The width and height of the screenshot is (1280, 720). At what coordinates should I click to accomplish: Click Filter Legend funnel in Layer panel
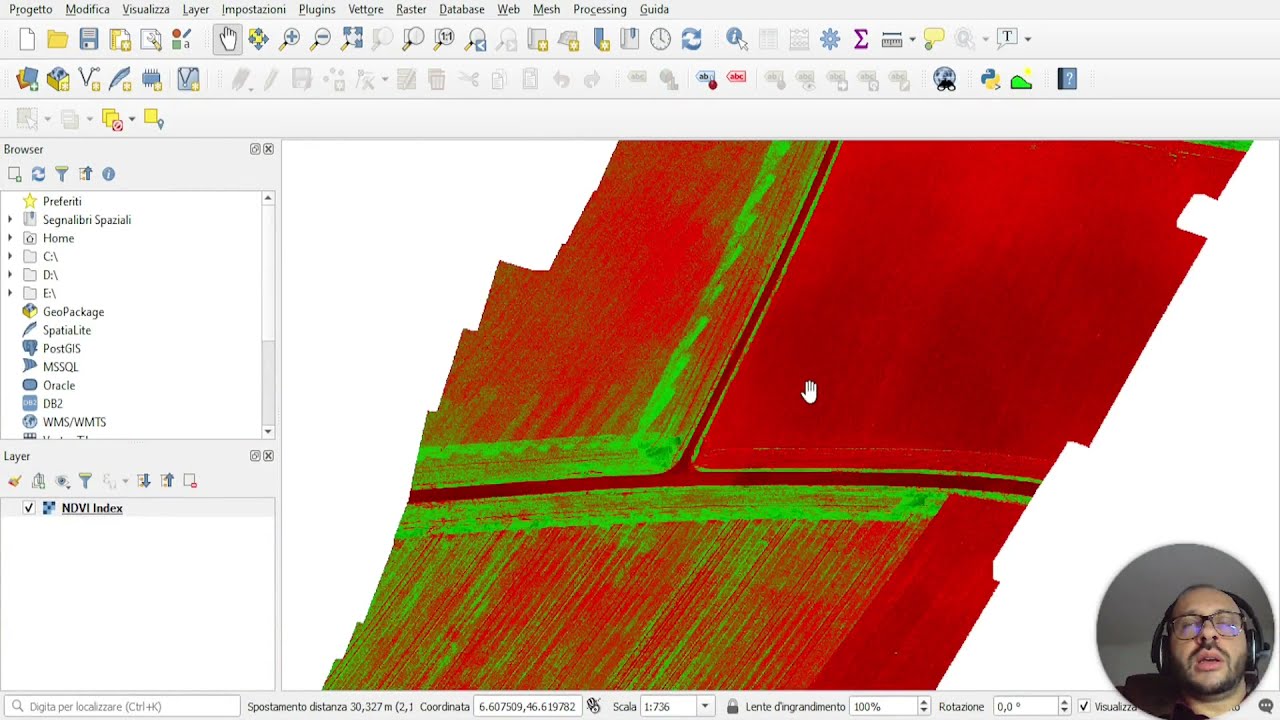point(85,481)
